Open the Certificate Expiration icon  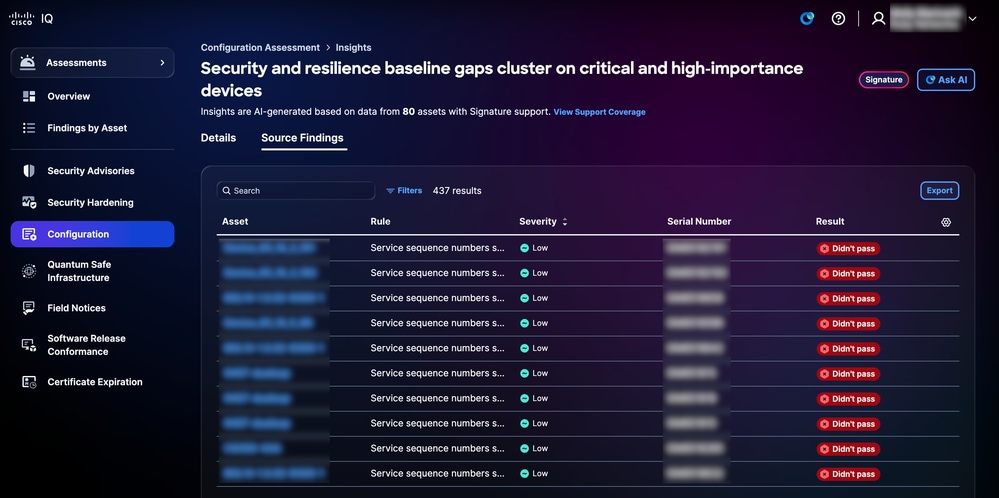[29, 382]
